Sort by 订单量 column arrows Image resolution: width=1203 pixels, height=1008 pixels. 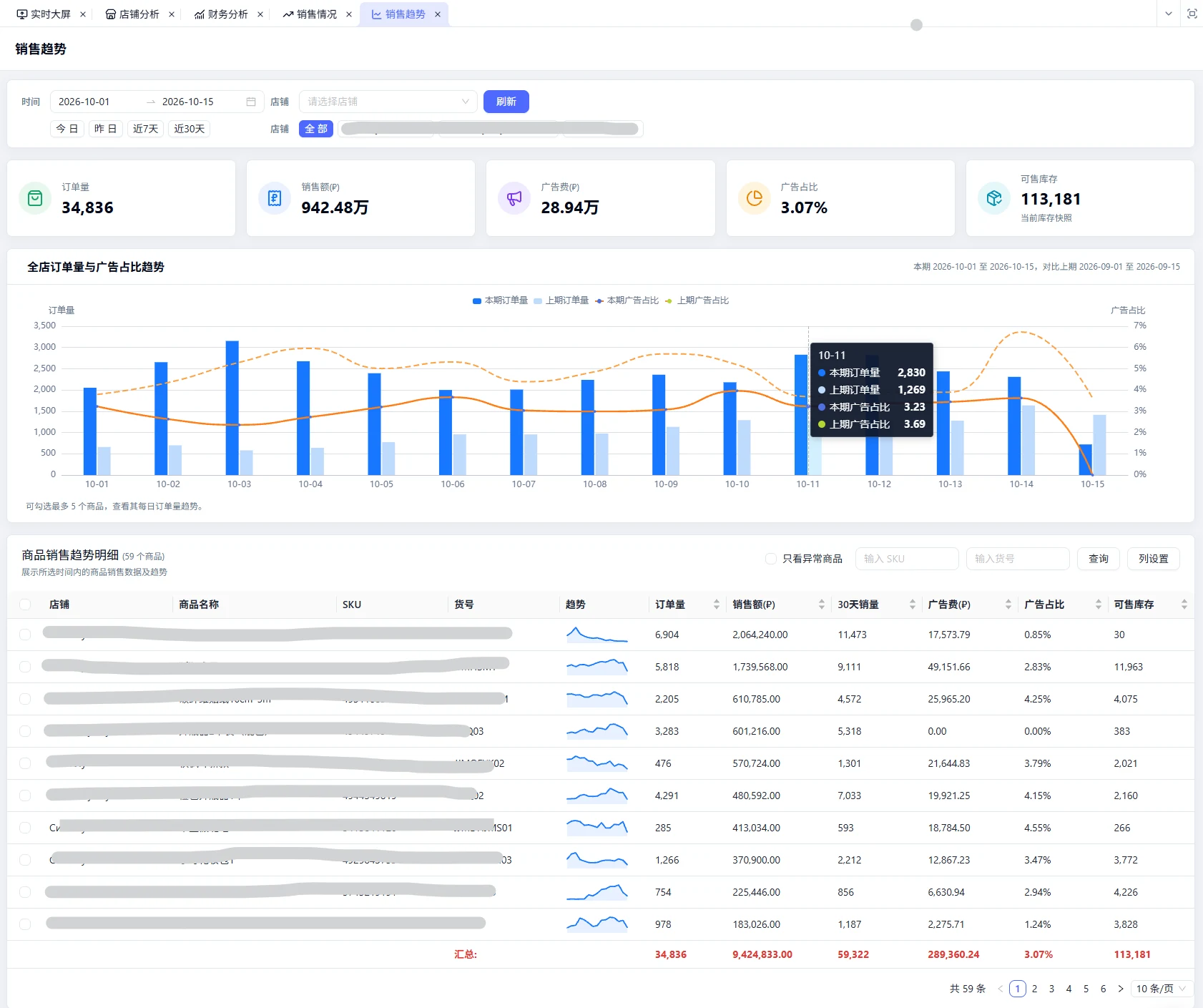[x=717, y=605]
